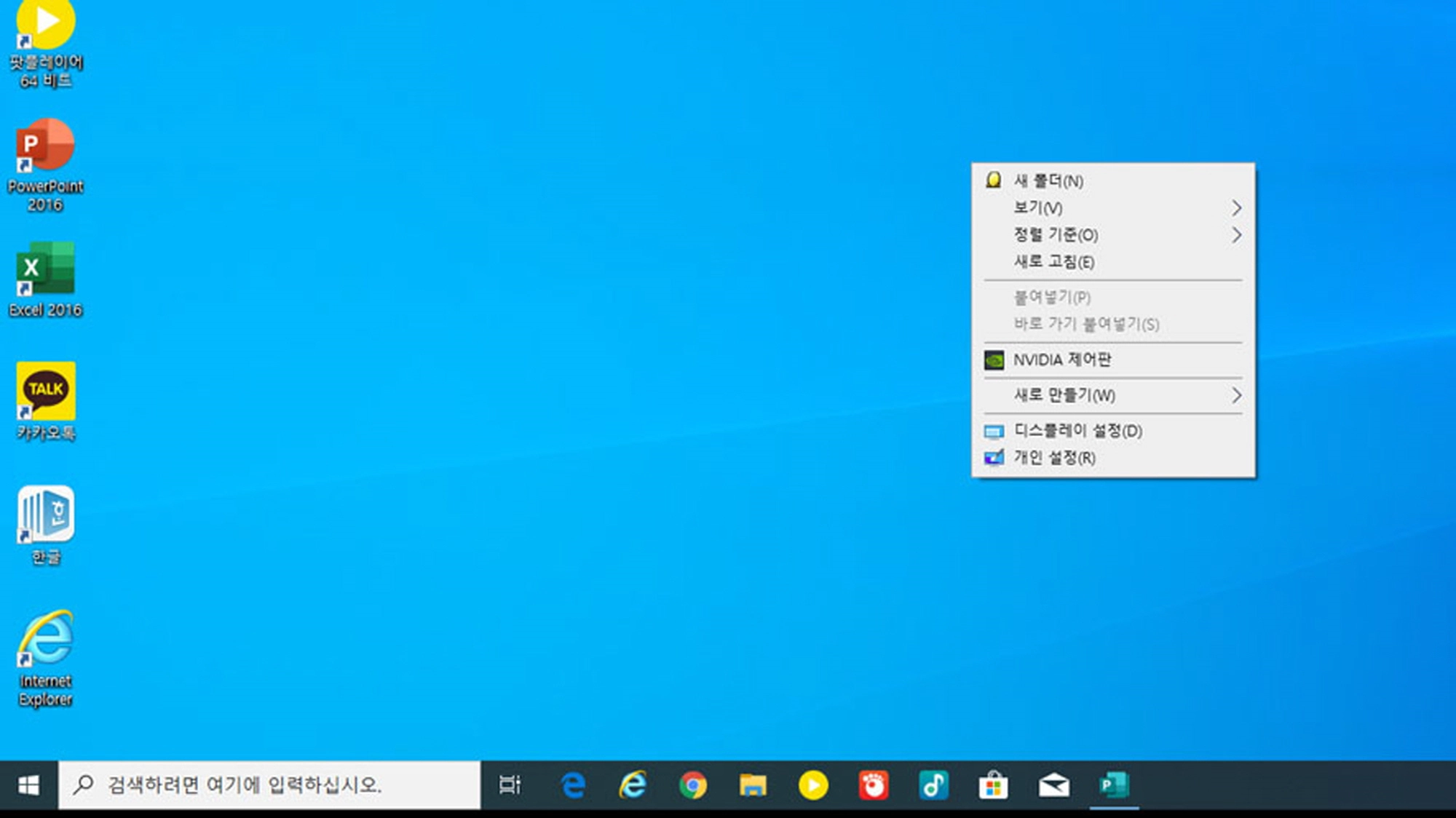Open File Explorer from taskbar
Image resolution: width=1456 pixels, height=818 pixels.
(753, 785)
